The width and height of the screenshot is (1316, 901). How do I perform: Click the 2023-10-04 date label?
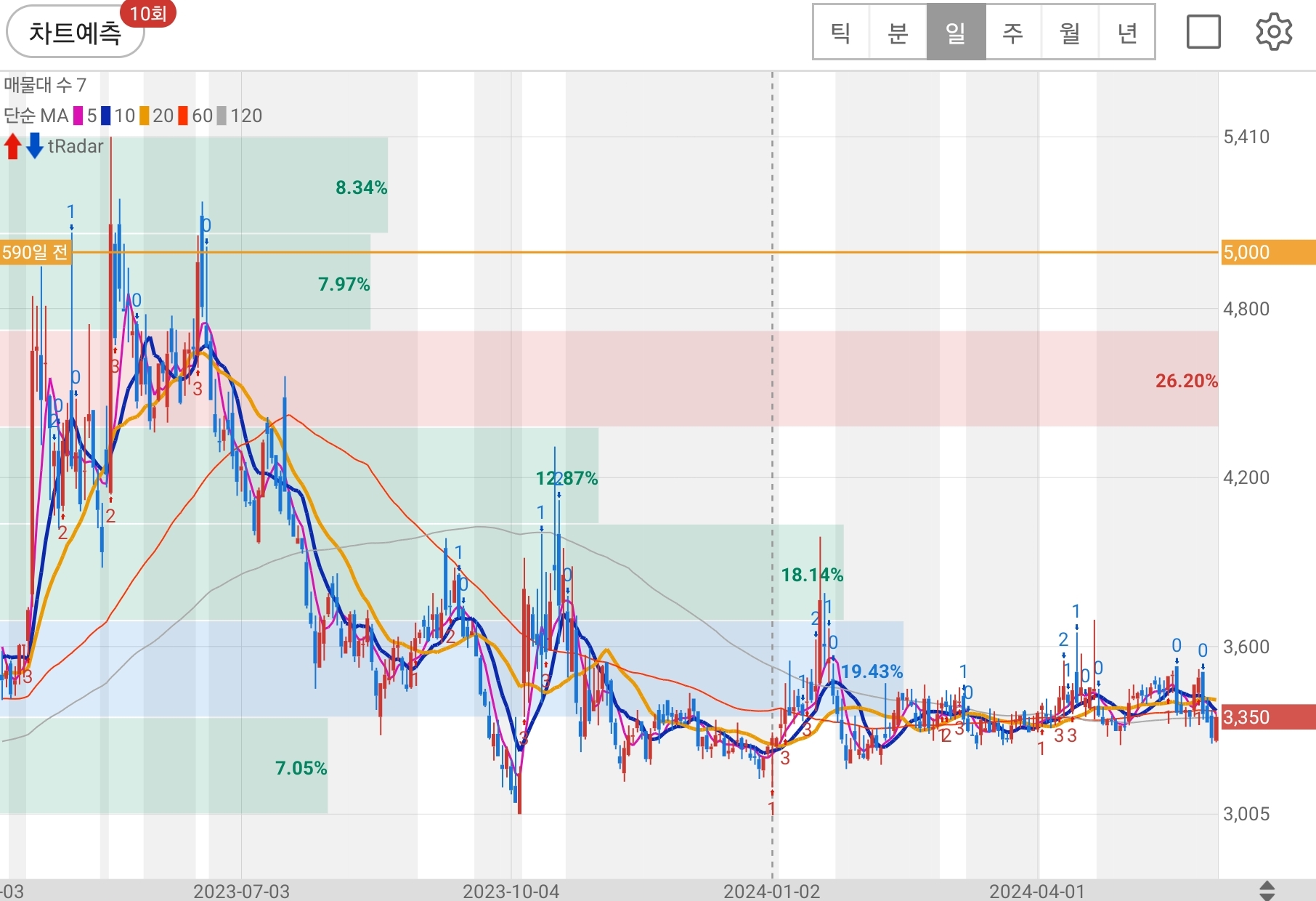(x=511, y=891)
